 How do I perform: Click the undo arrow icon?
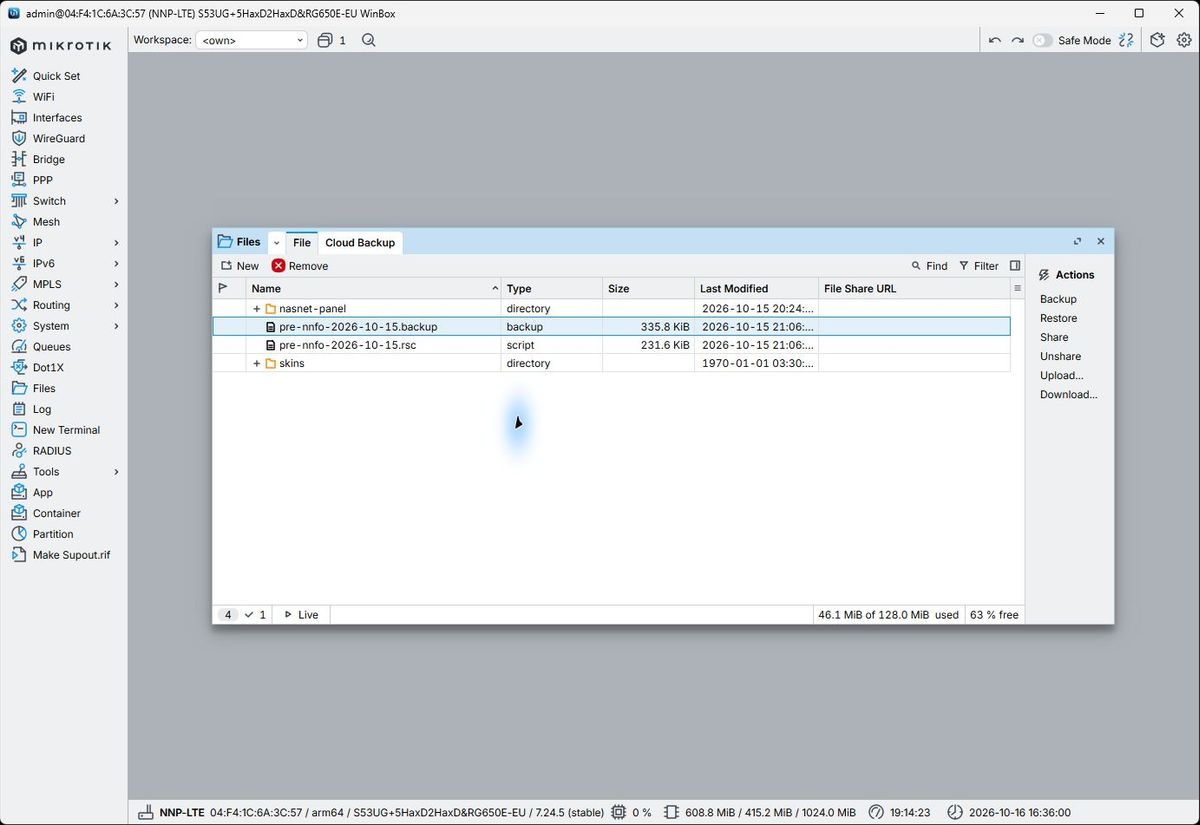(x=994, y=40)
